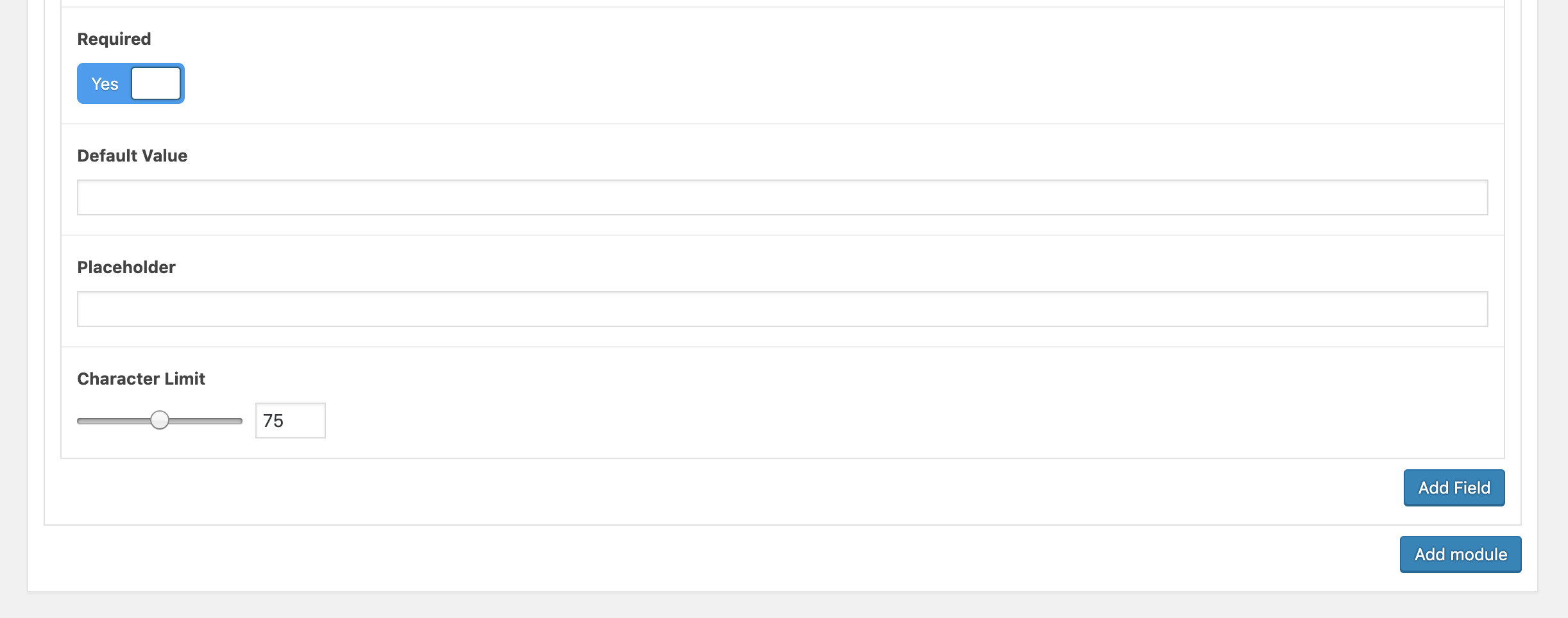Click the Placeholder label text
The height and width of the screenshot is (618, 1568).
point(126,267)
